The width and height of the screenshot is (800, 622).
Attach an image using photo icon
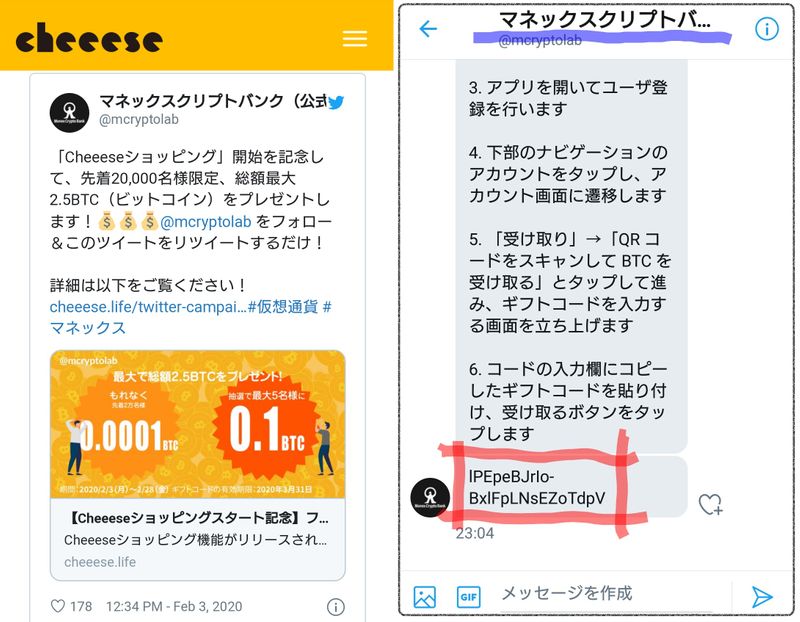click(x=424, y=596)
